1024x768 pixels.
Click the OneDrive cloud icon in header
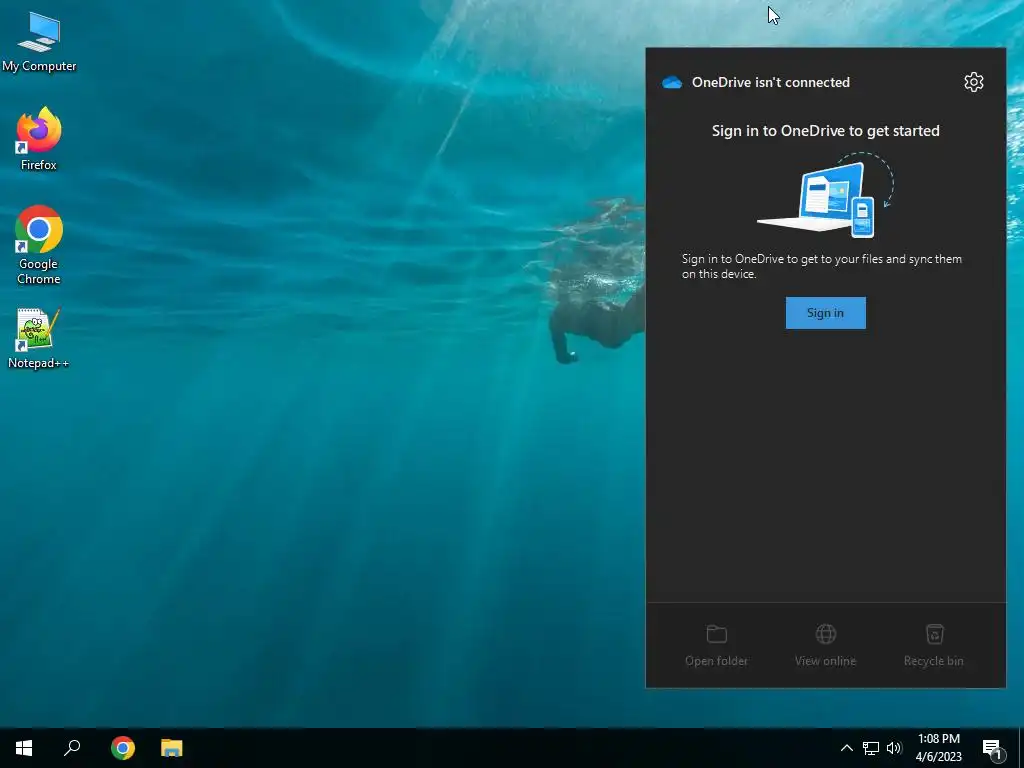tap(672, 82)
